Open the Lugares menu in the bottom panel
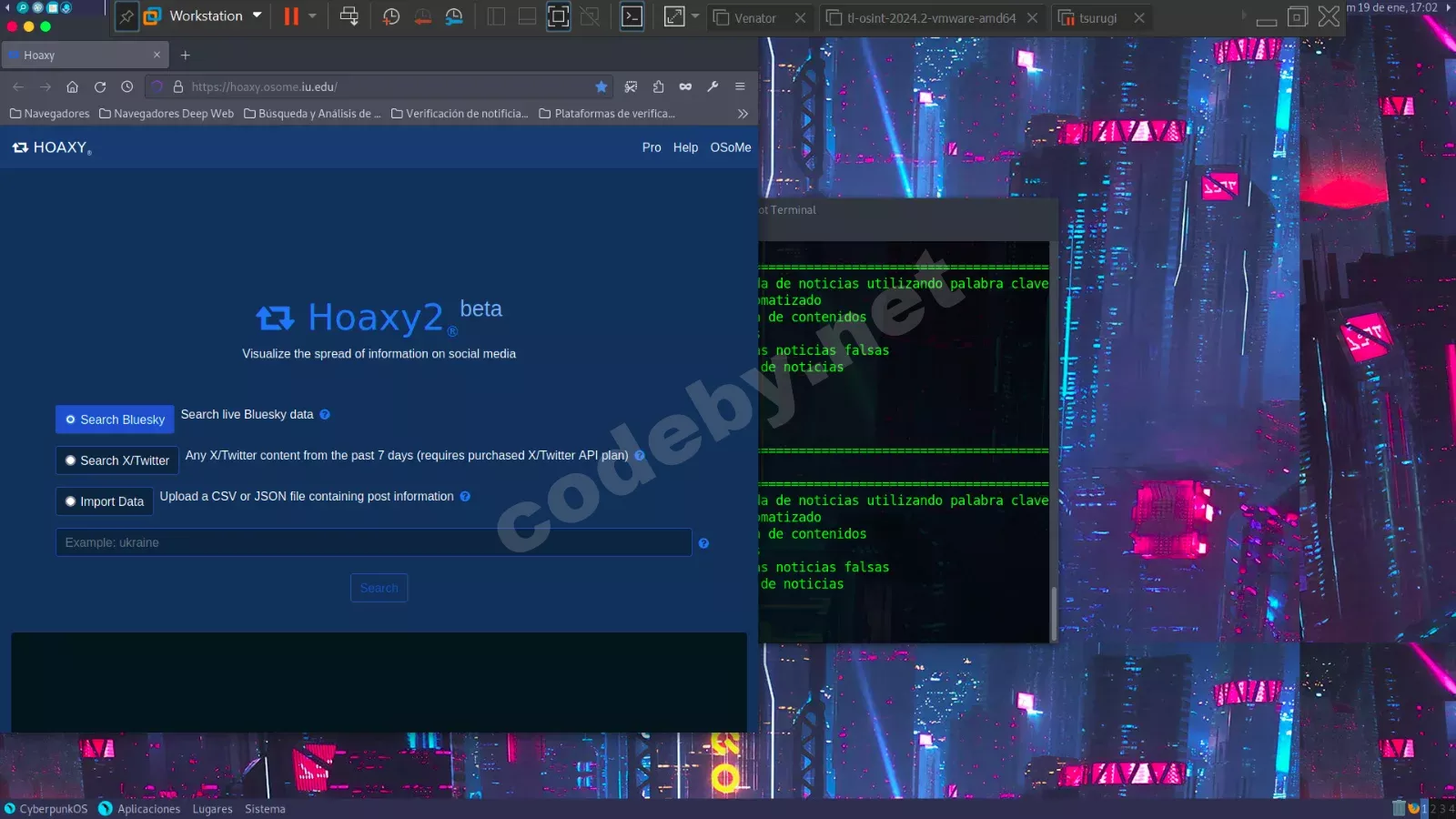 (212, 809)
